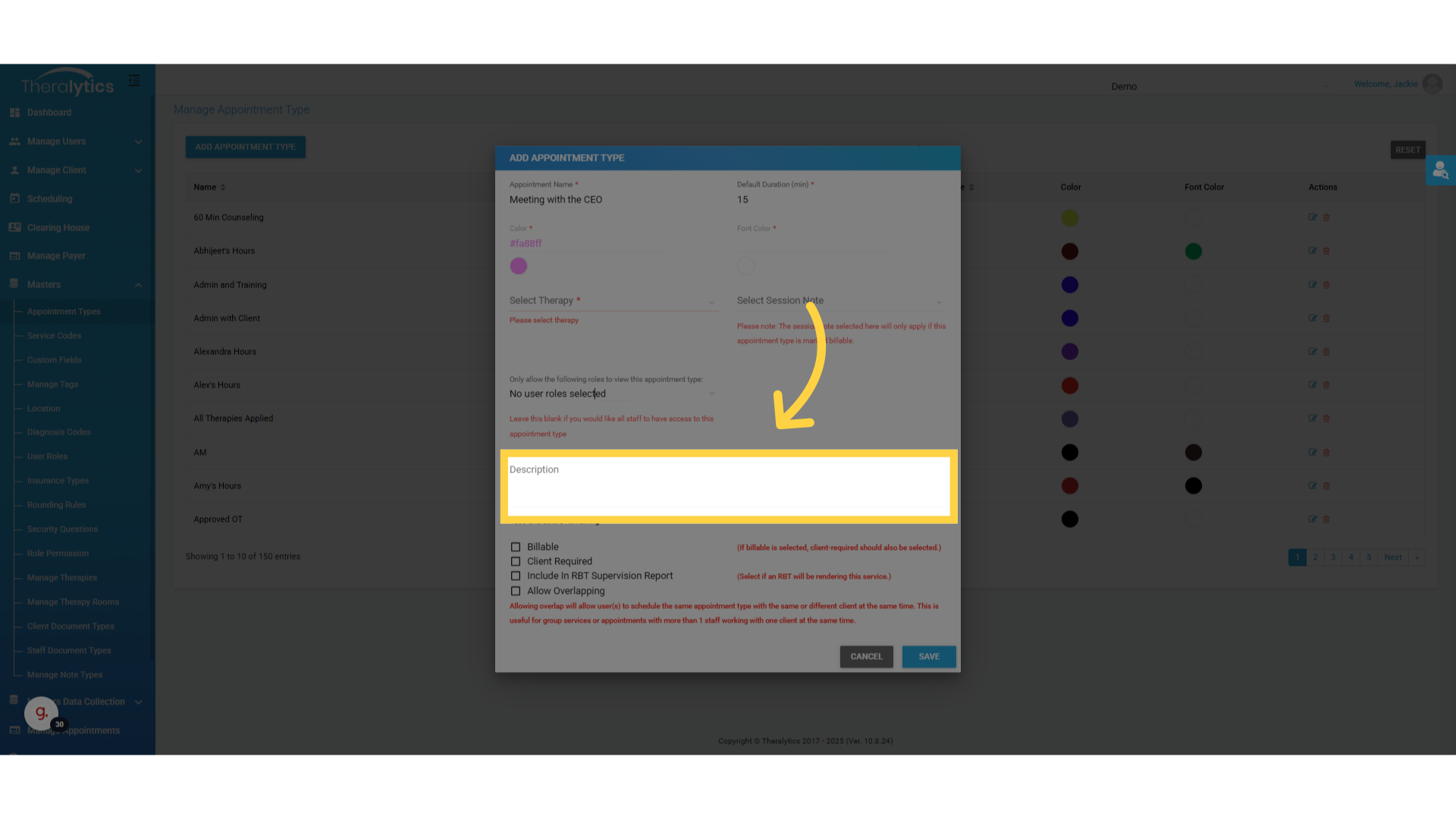1456x819 pixels.
Task: Click the Dashboard icon in sidebar
Action: pyautogui.click(x=14, y=112)
